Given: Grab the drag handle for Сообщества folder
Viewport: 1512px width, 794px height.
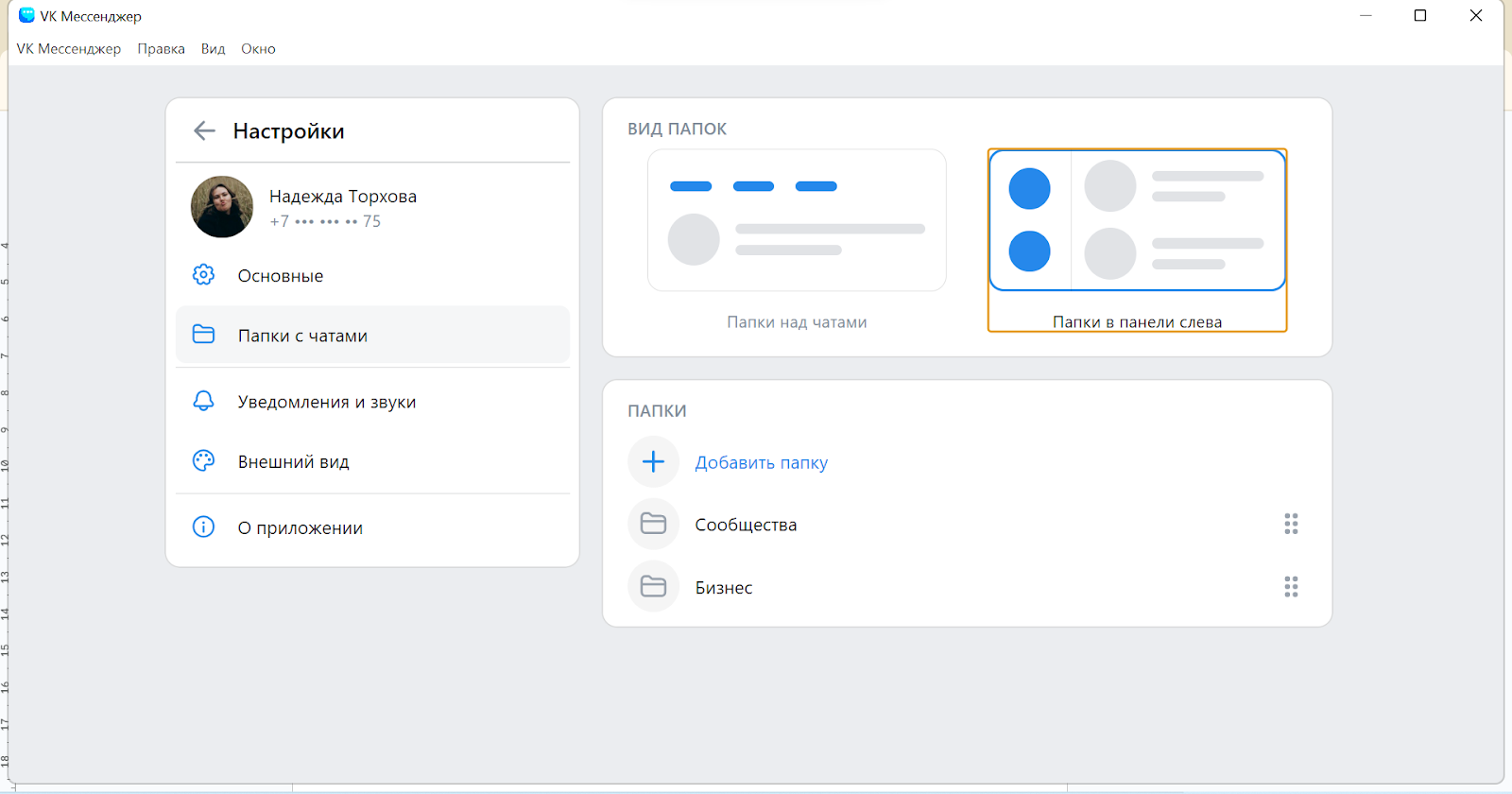Looking at the screenshot, I should [1291, 524].
